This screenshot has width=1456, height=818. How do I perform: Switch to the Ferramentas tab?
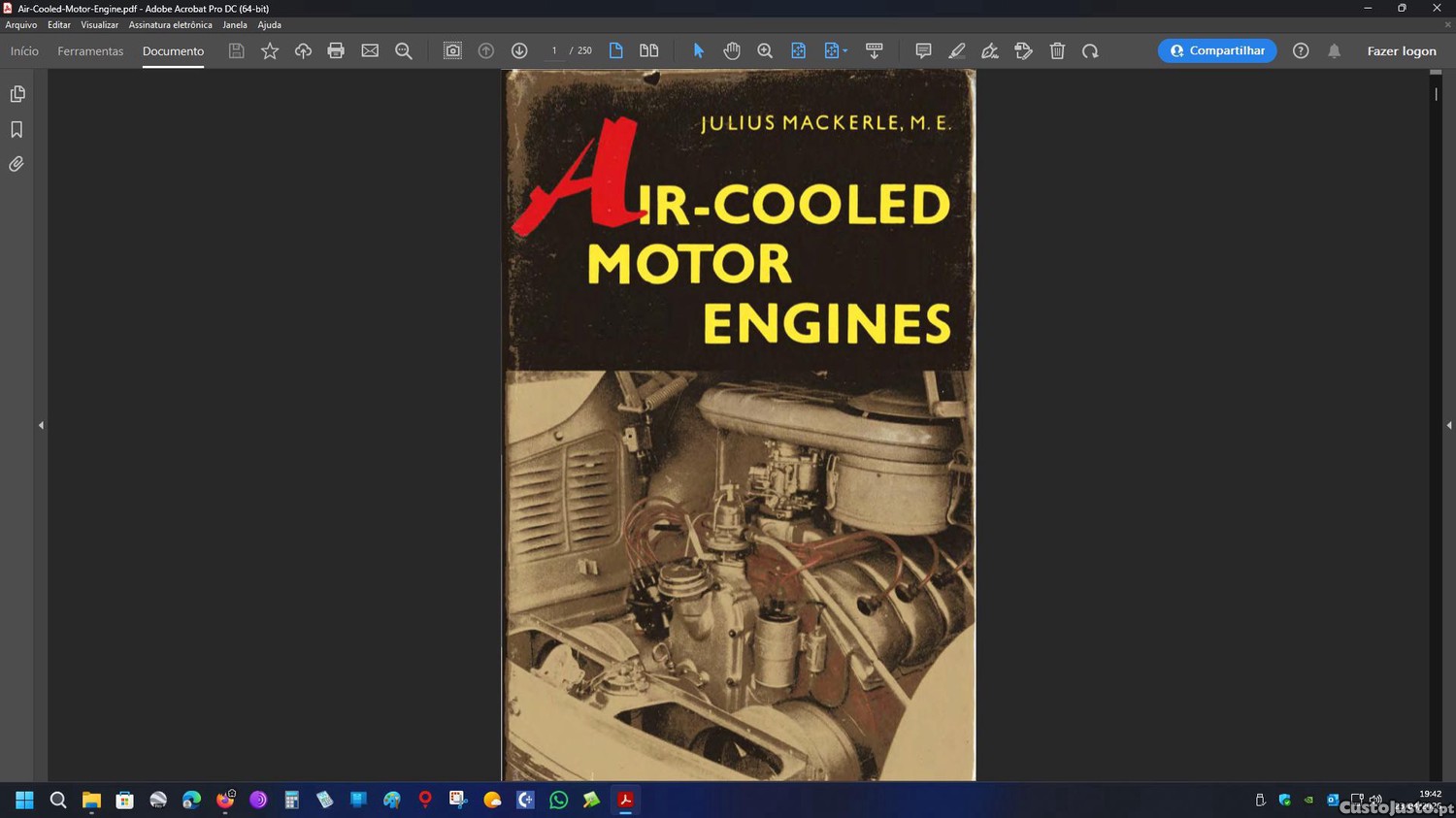tap(90, 50)
